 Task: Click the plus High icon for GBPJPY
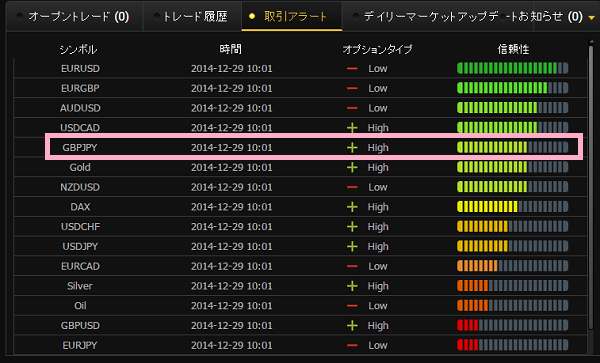(352, 148)
